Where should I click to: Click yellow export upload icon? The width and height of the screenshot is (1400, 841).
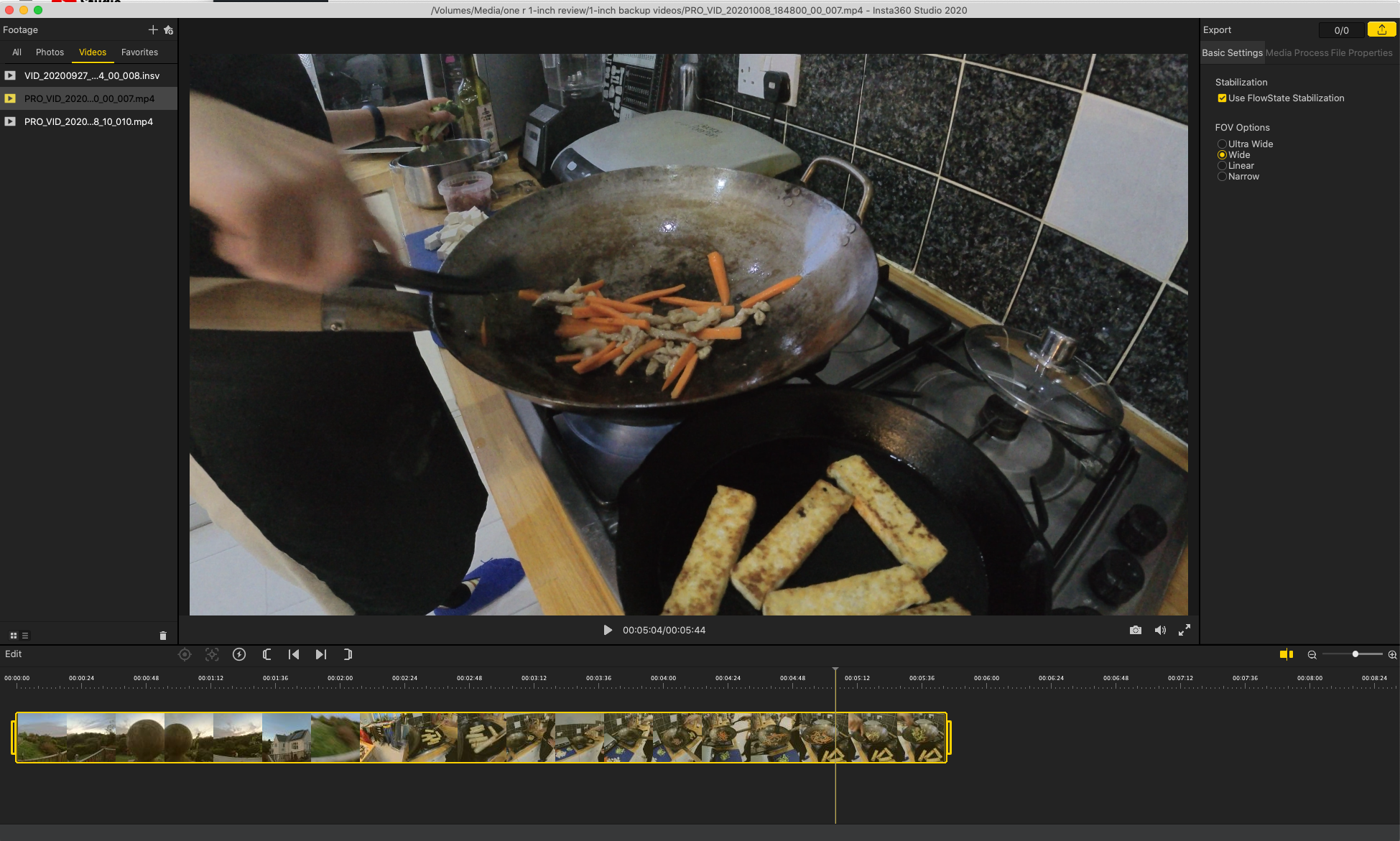click(1381, 29)
